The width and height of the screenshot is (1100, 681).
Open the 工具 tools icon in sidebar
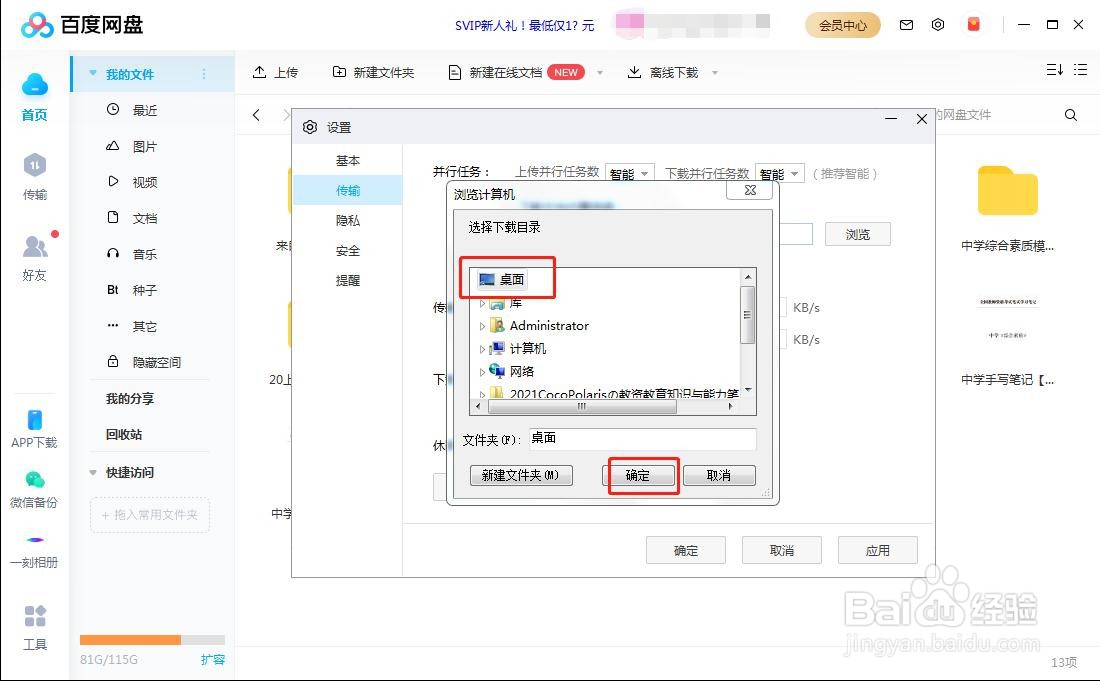(34, 620)
